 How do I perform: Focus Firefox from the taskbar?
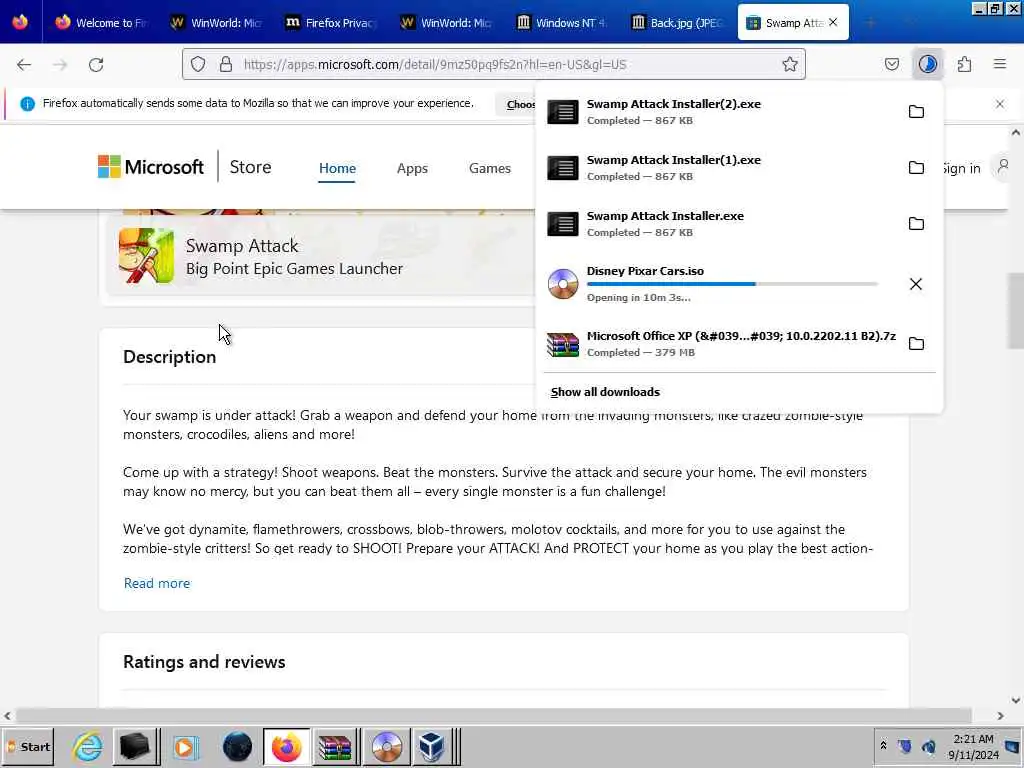click(287, 746)
